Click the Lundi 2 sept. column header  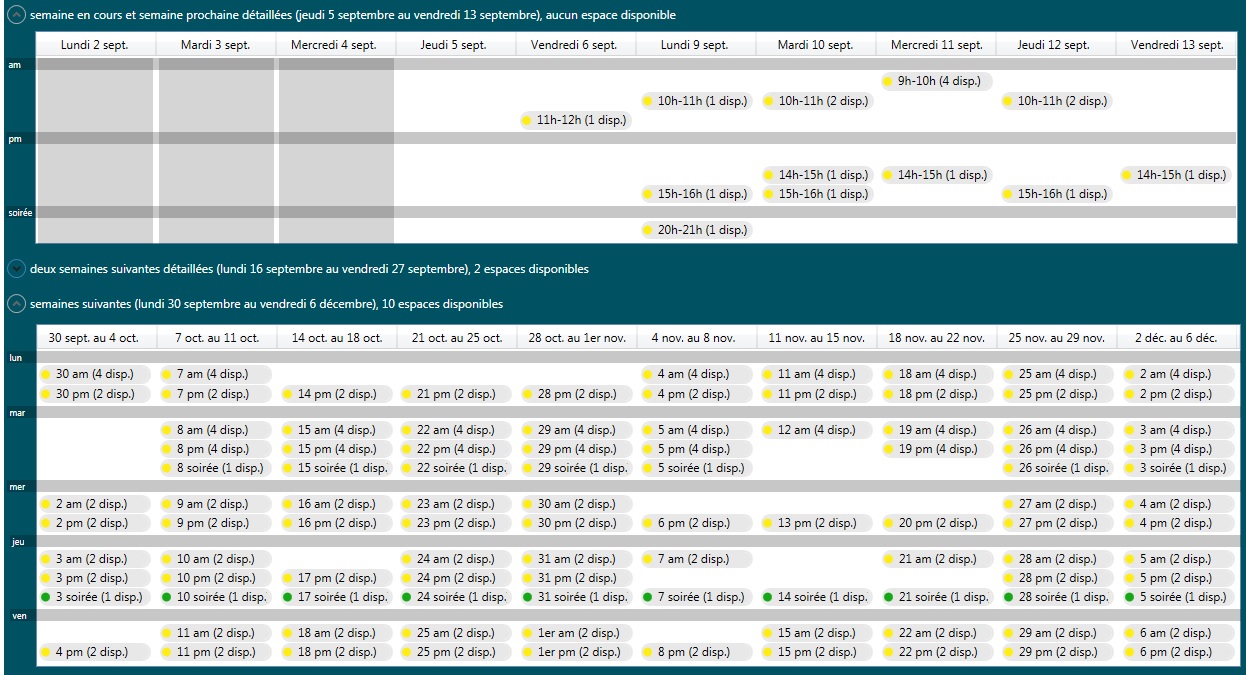(95, 45)
